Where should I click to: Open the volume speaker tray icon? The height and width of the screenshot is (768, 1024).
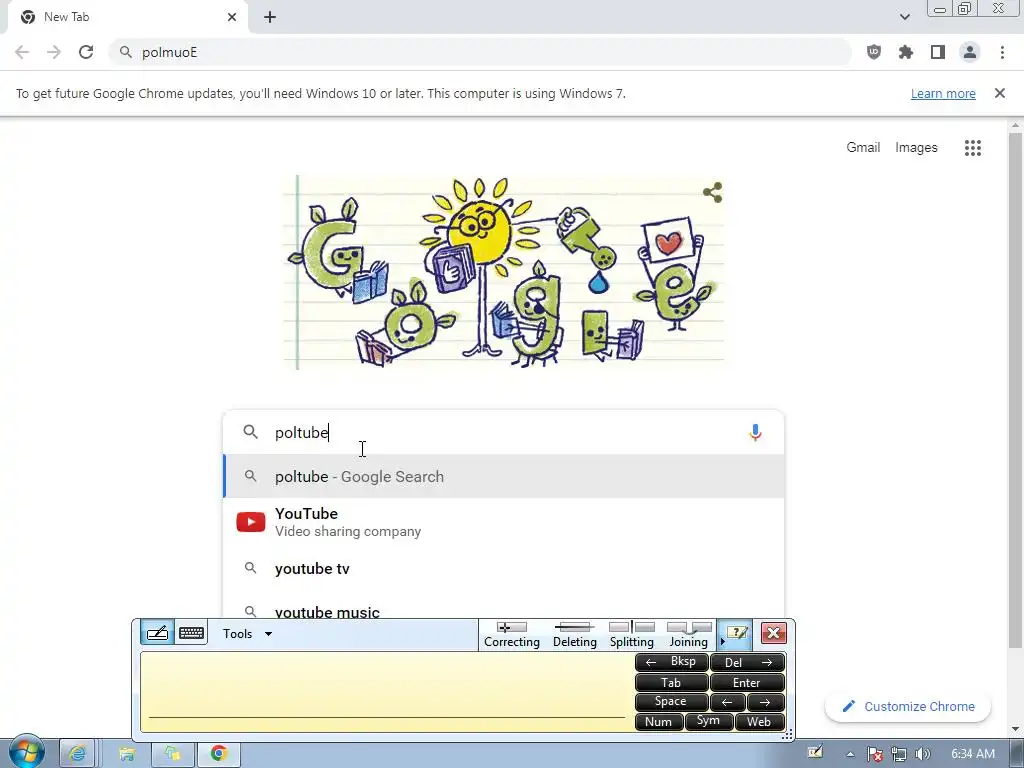(x=923, y=755)
